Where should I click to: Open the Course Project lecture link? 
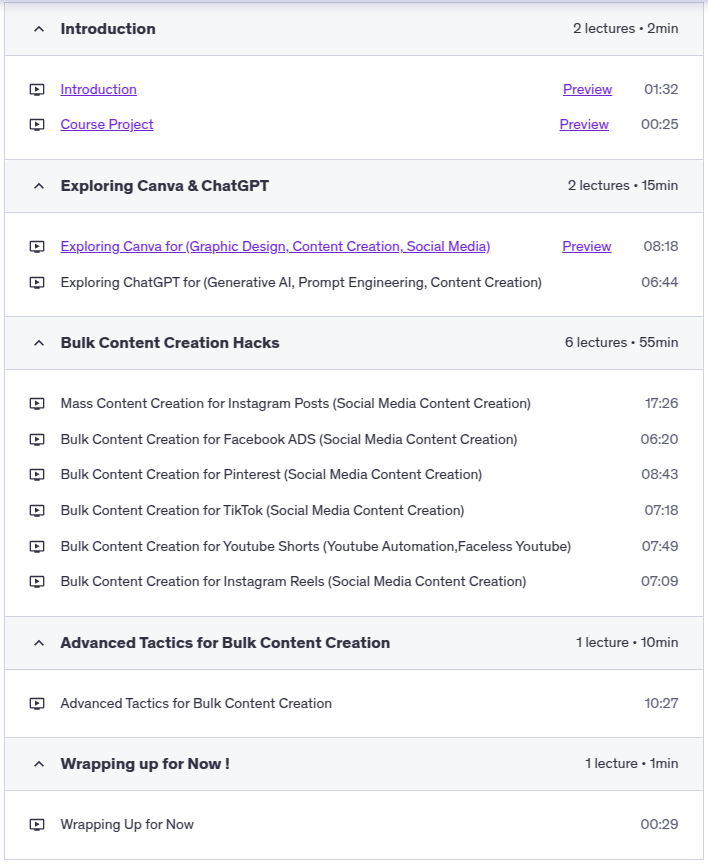click(x=107, y=125)
